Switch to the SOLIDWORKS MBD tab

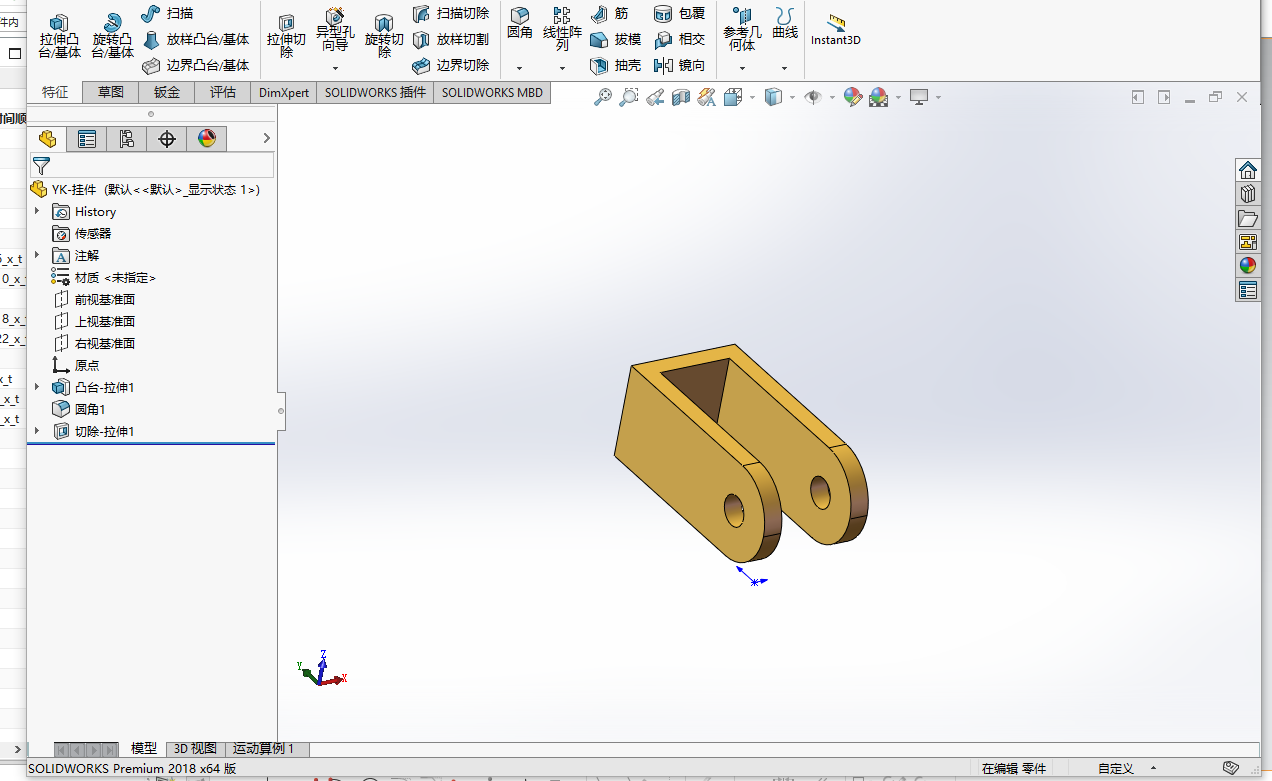492,92
